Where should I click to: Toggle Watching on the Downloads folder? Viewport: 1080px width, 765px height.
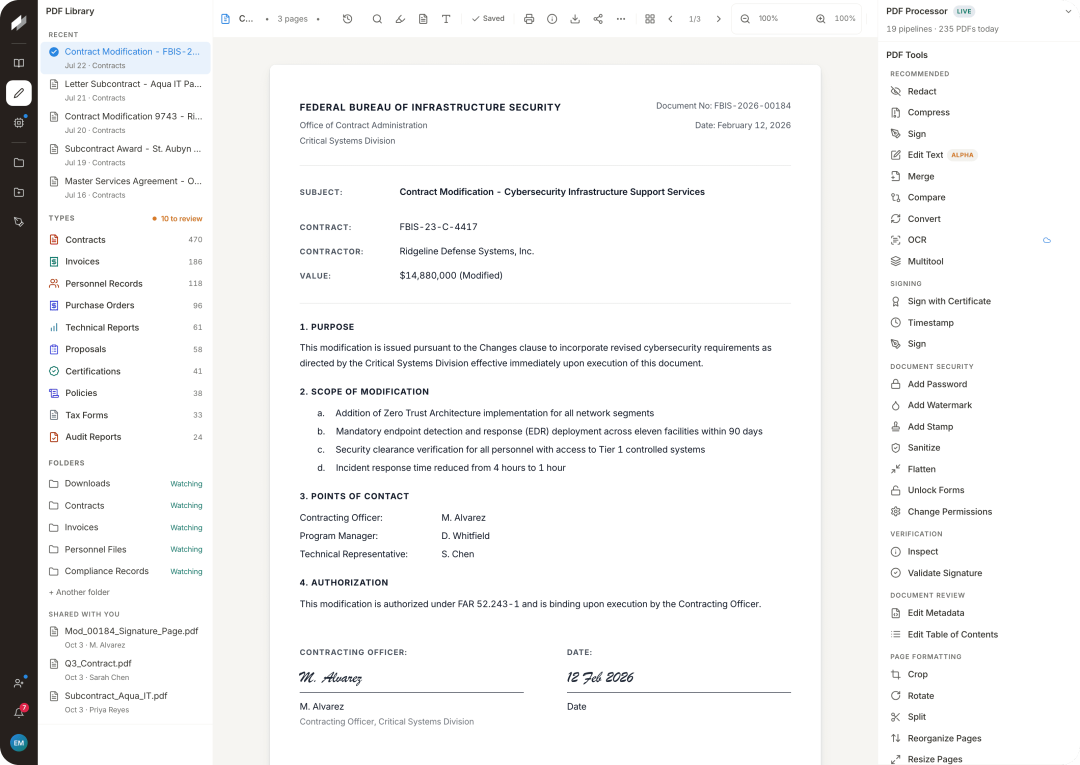pos(186,484)
